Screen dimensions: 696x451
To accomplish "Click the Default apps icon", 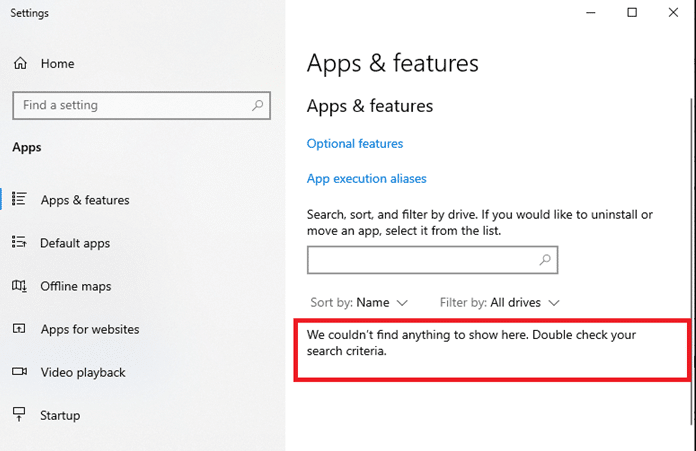I will pos(19,243).
